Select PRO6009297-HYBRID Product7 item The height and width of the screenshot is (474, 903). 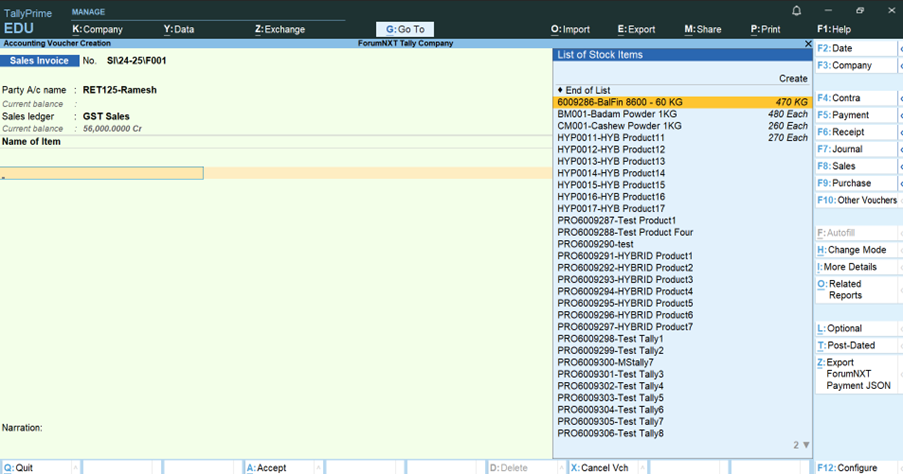click(682, 327)
